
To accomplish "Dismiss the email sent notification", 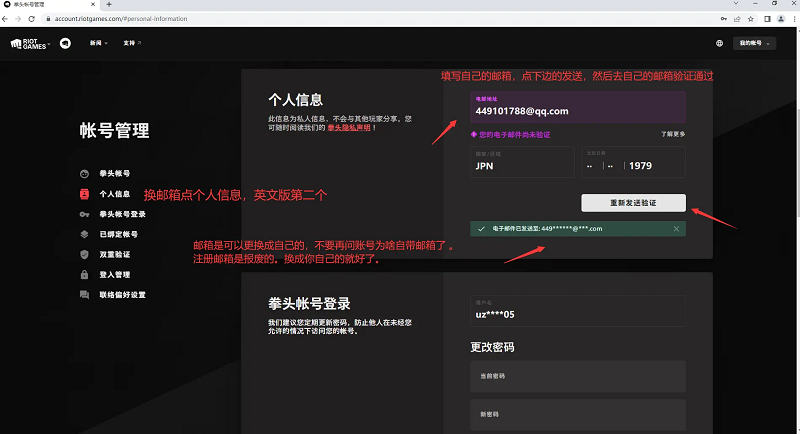I will (x=676, y=229).
